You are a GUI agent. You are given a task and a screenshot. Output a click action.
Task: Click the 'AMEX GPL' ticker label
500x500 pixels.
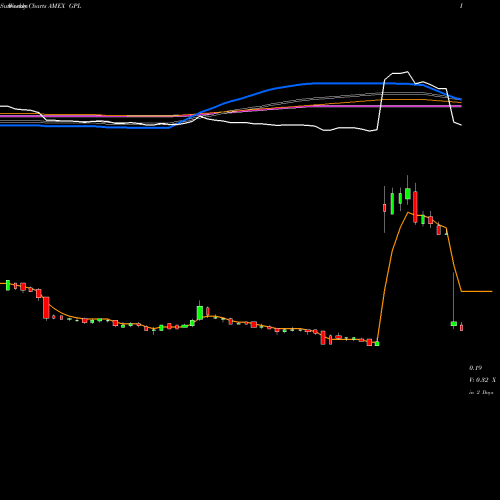click(64, 6)
